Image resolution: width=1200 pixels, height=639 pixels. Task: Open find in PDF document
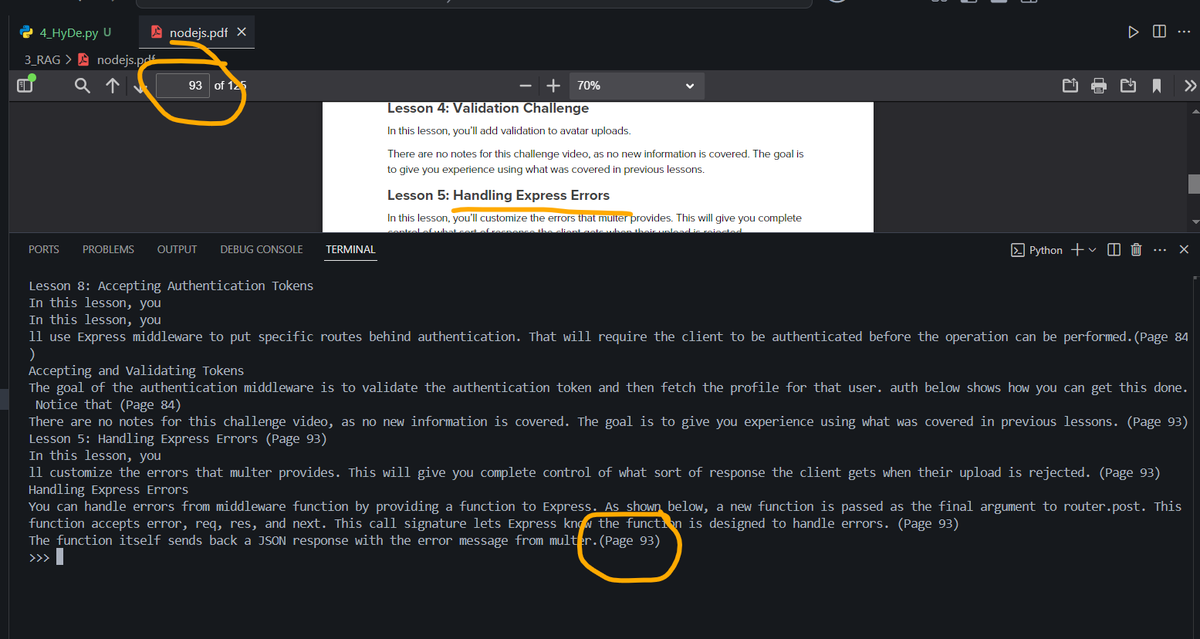tap(83, 86)
